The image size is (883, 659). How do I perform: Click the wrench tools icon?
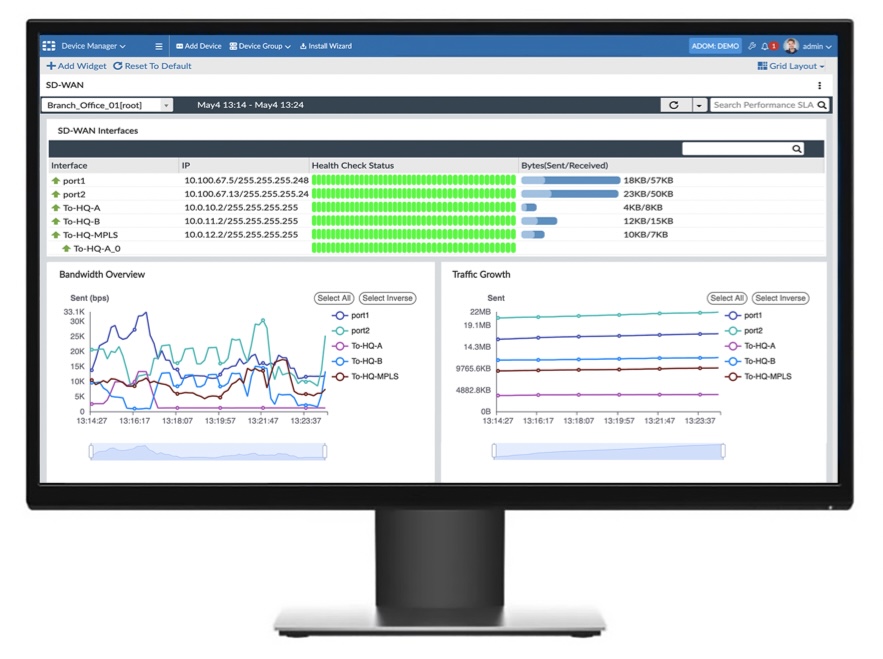pyautogui.click(x=751, y=46)
